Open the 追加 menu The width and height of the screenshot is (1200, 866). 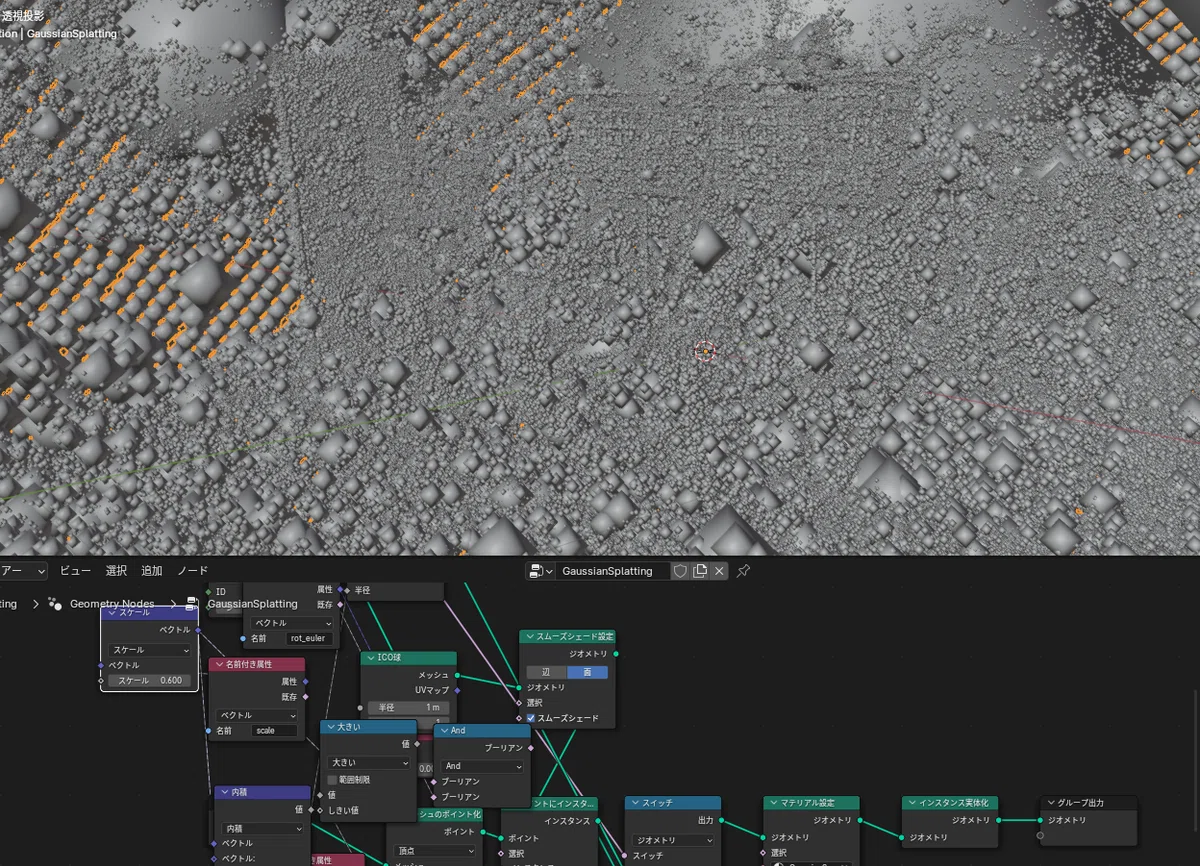click(x=151, y=571)
